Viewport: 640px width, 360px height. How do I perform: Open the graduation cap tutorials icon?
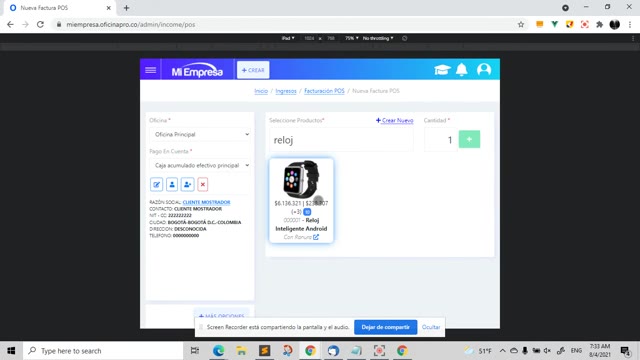(442, 70)
